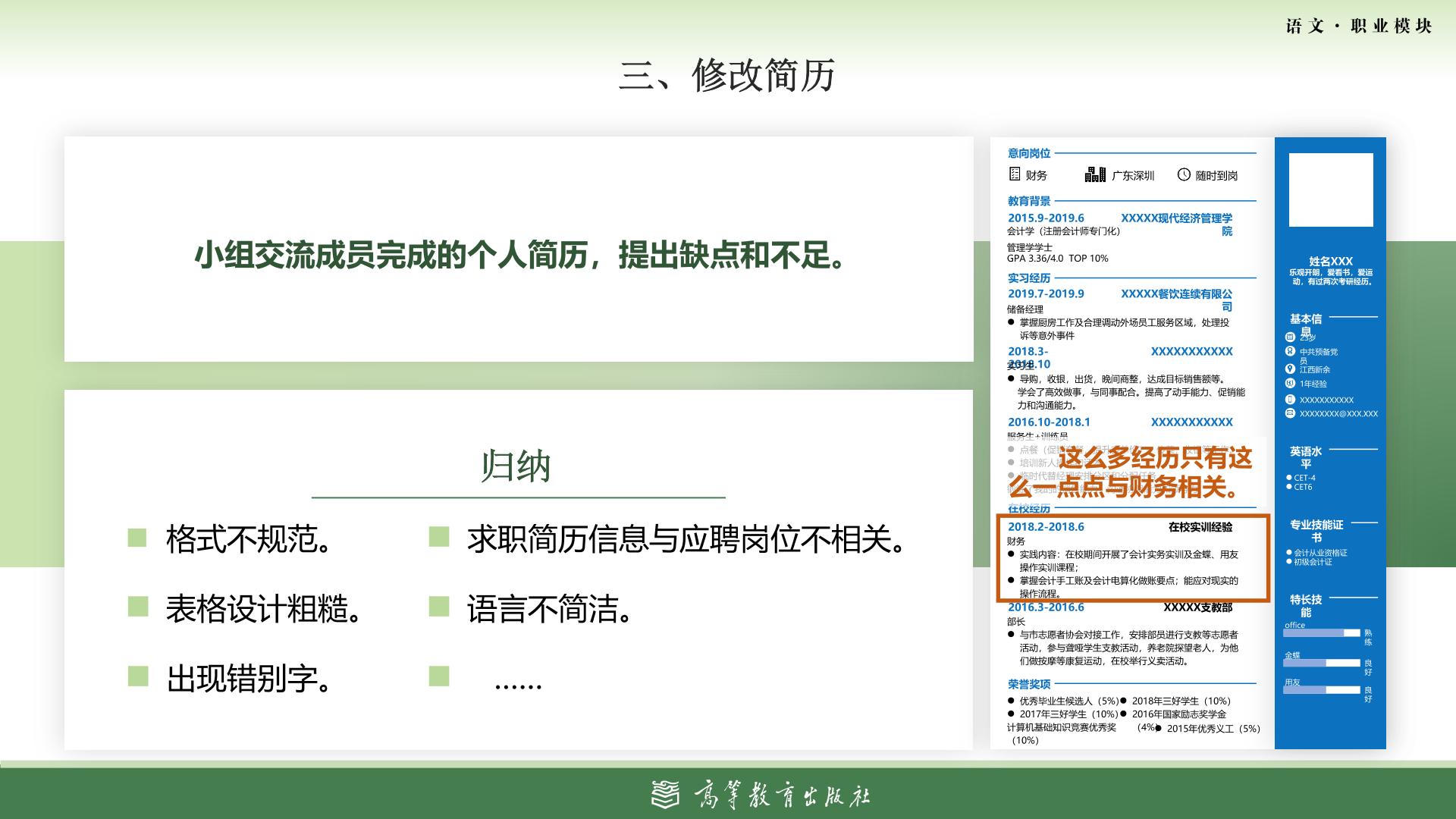Screen dimensions: 1456x819
Task: Click the 实习经历 section heading
Action: click(x=1029, y=278)
